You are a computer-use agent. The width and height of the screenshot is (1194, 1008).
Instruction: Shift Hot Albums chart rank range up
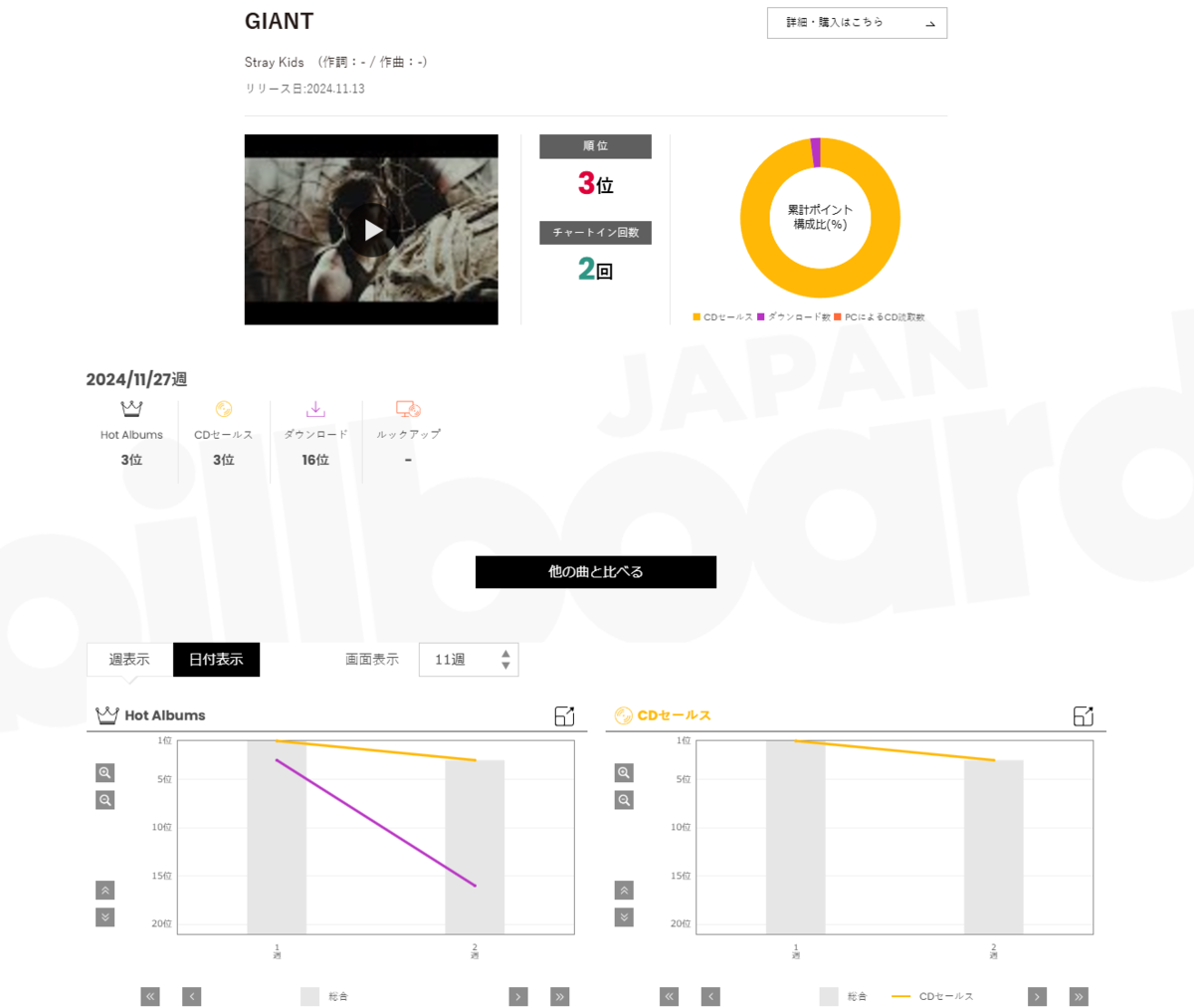(x=105, y=891)
